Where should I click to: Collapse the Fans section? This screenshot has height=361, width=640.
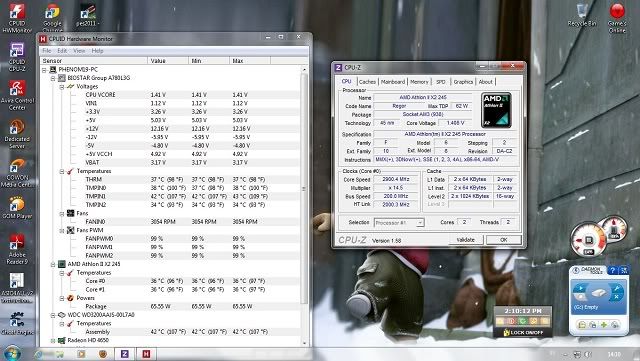pos(62,214)
